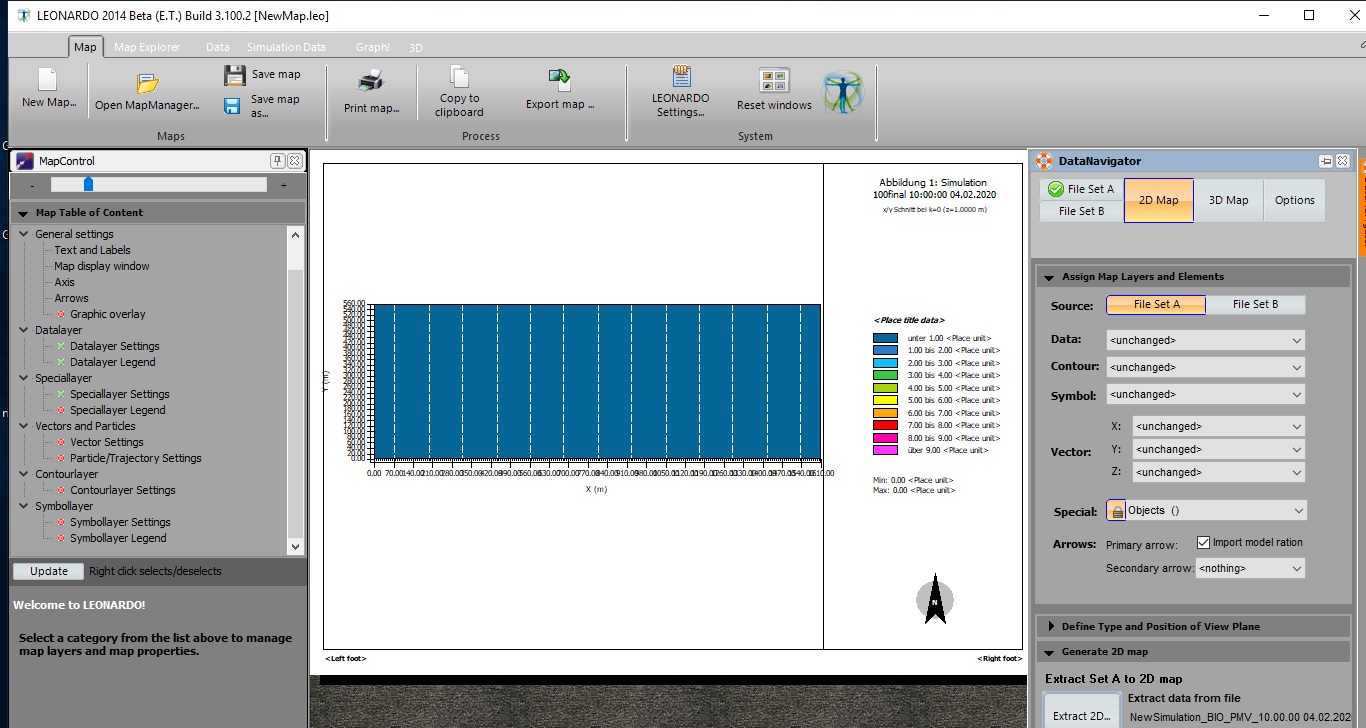The height and width of the screenshot is (728, 1366).
Task: Click the Export map icon
Action: (x=559, y=80)
